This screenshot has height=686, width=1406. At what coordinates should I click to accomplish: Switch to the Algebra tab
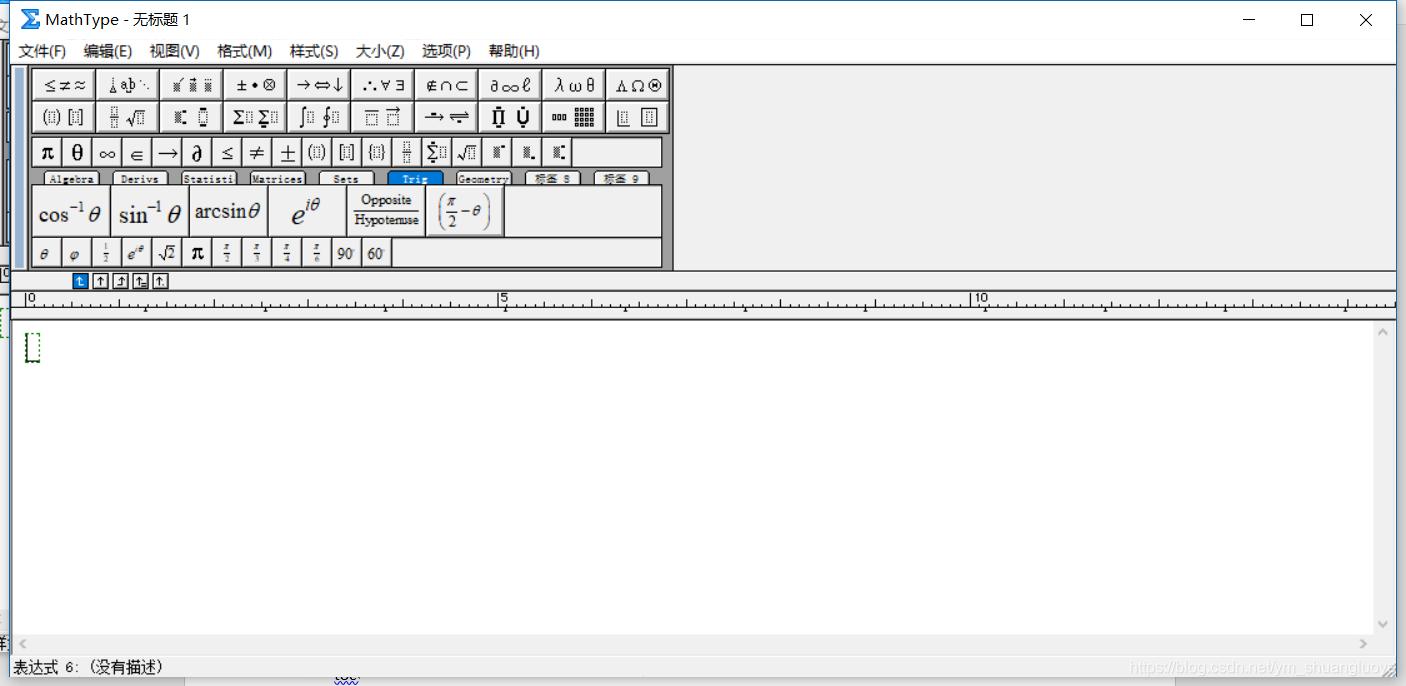[70, 178]
